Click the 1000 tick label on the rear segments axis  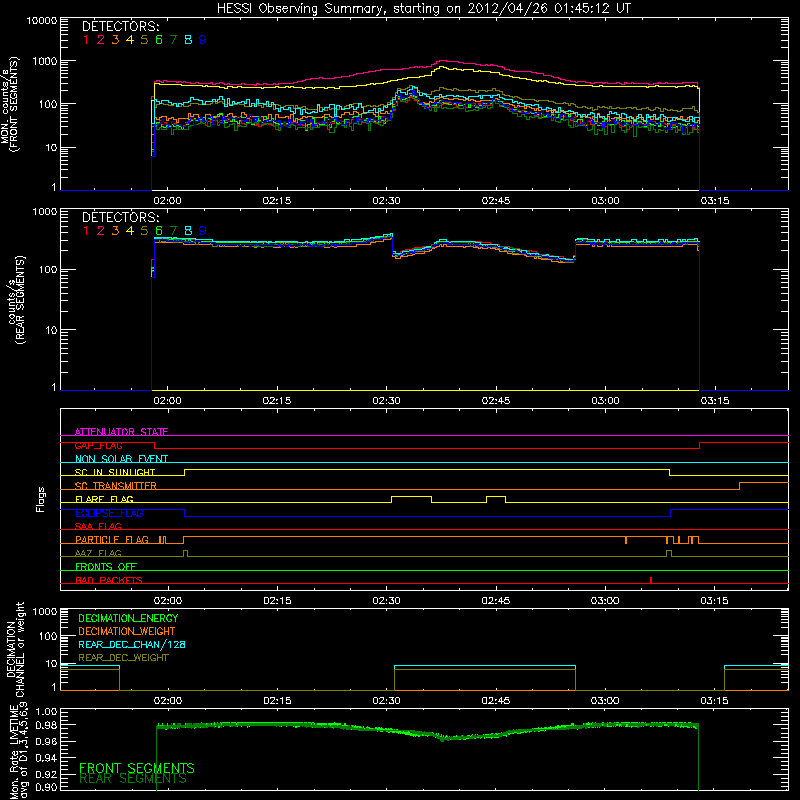(44, 211)
